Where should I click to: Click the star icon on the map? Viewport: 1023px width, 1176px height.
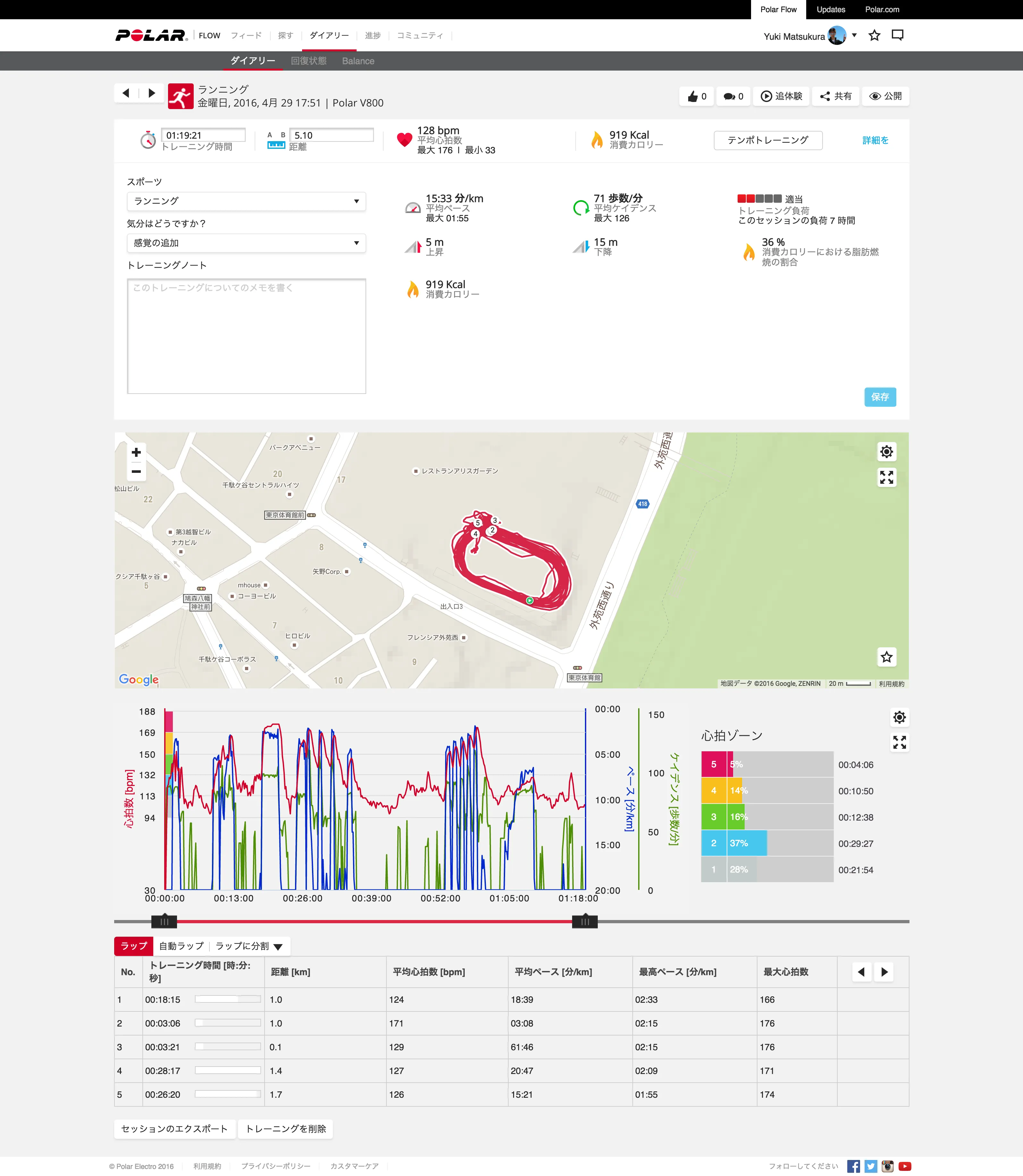tap(886, 657)
